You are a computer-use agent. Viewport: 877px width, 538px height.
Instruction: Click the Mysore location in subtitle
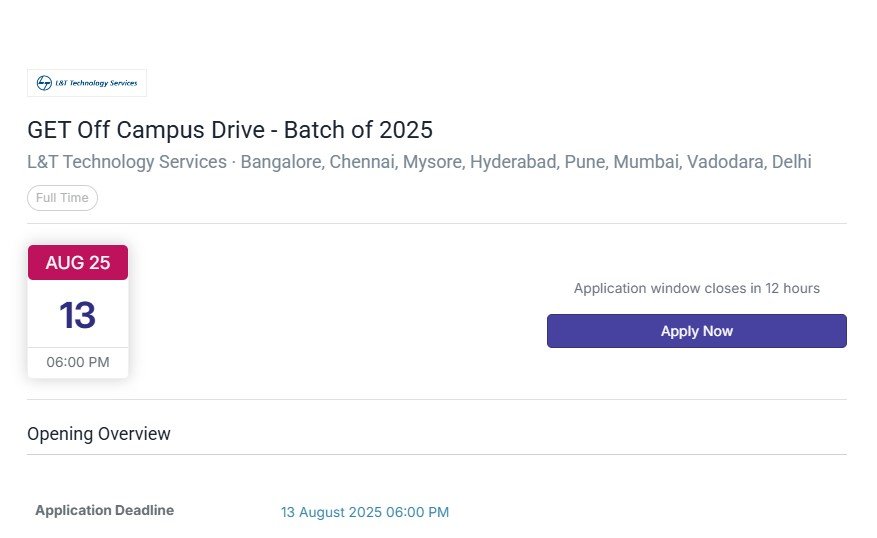coord(432,162)
